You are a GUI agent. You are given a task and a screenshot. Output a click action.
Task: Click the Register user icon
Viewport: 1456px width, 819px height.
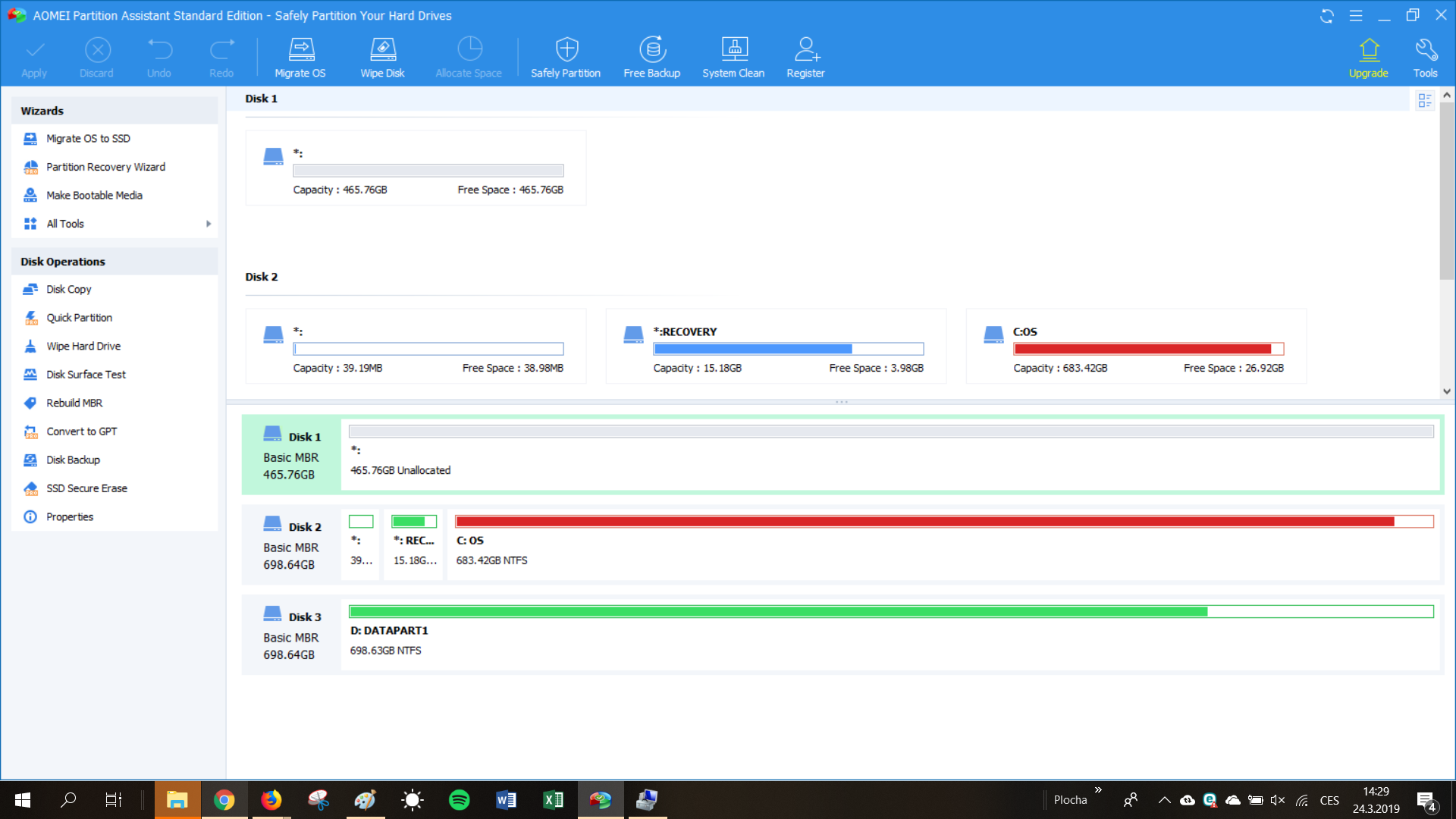[805, 50]
